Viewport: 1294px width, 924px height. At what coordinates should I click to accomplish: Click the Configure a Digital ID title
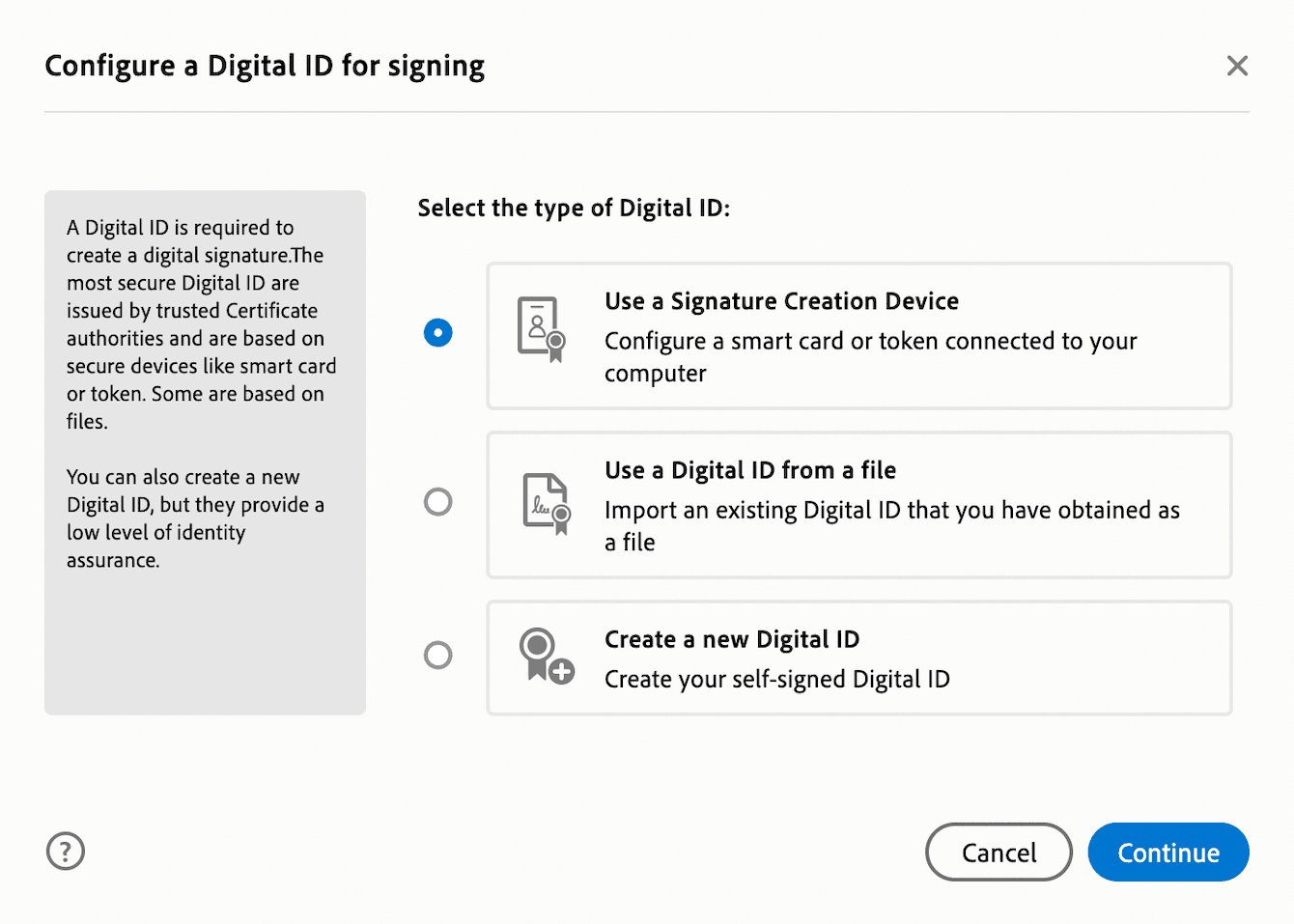(x=265, y=65)
